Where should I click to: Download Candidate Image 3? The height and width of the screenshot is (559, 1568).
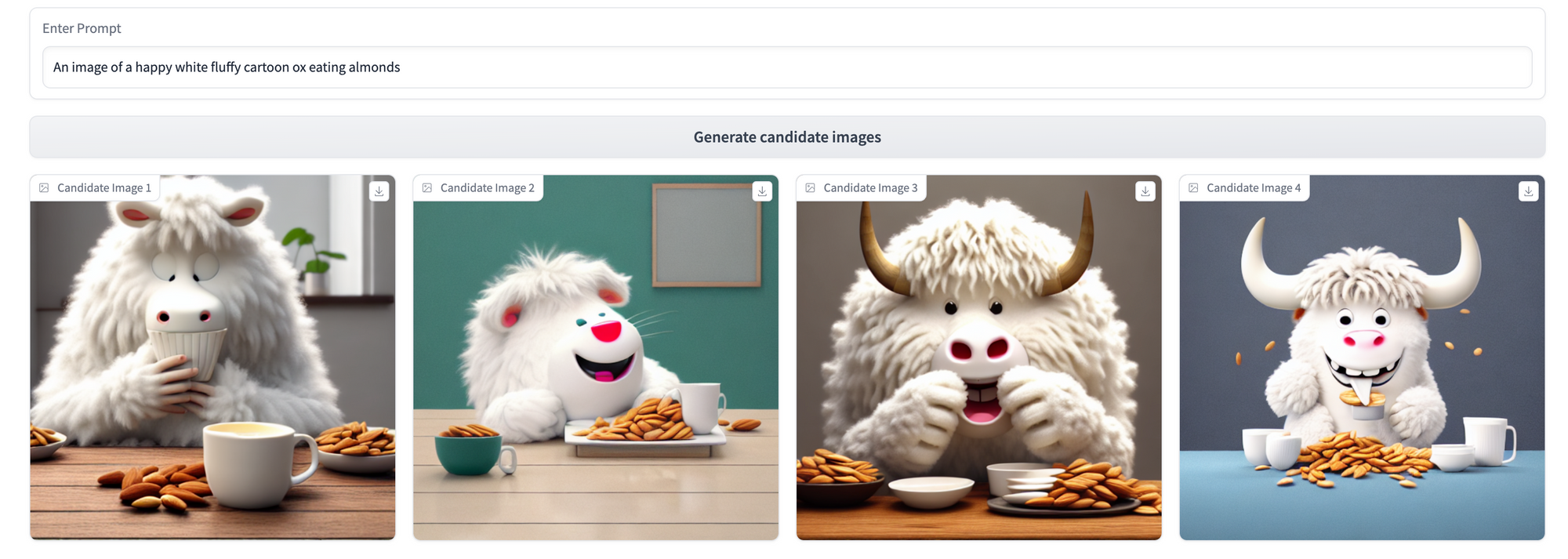coord(1145,191)
